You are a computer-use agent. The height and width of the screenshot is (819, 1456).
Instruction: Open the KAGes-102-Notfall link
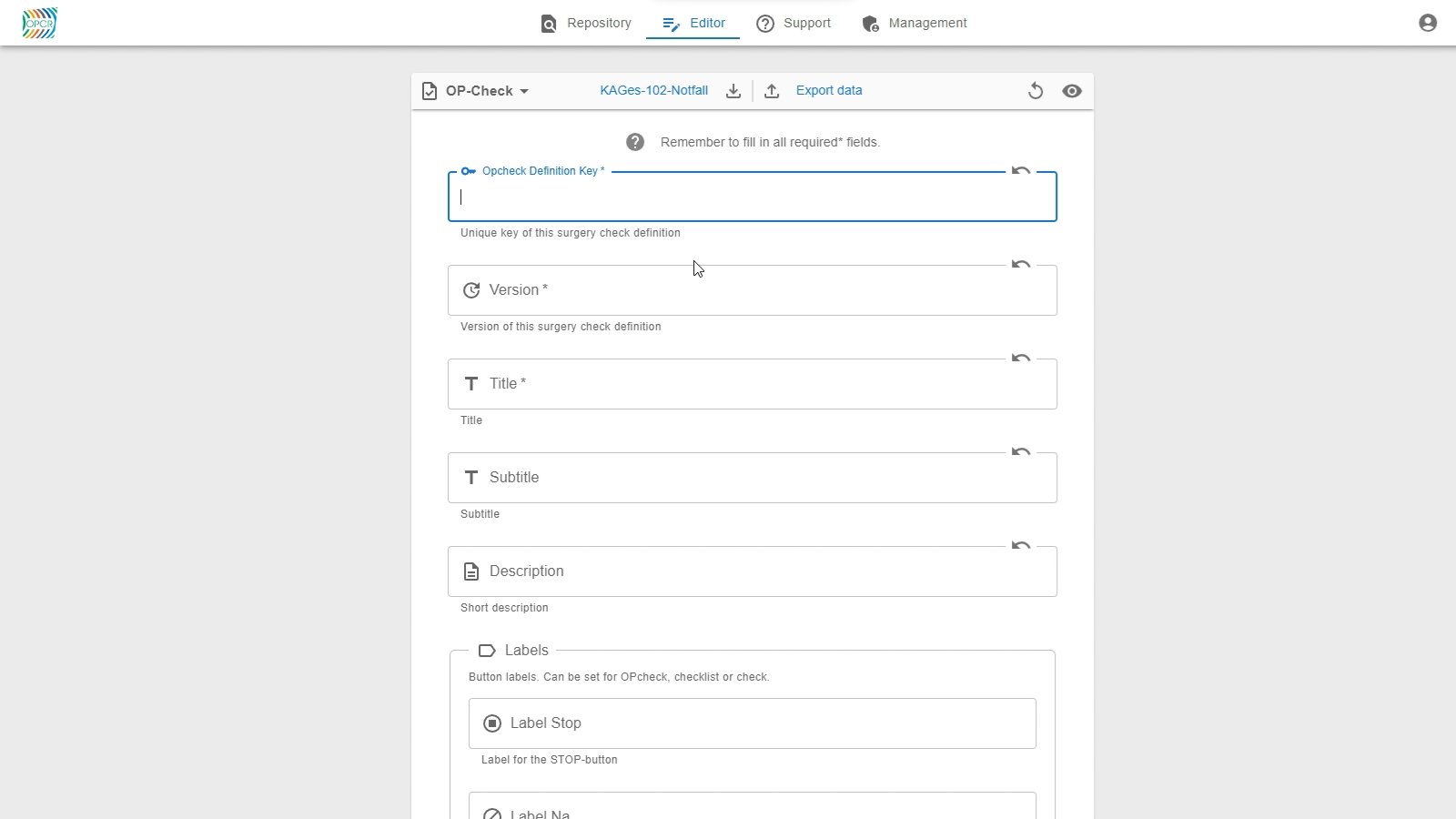[653, 91]
